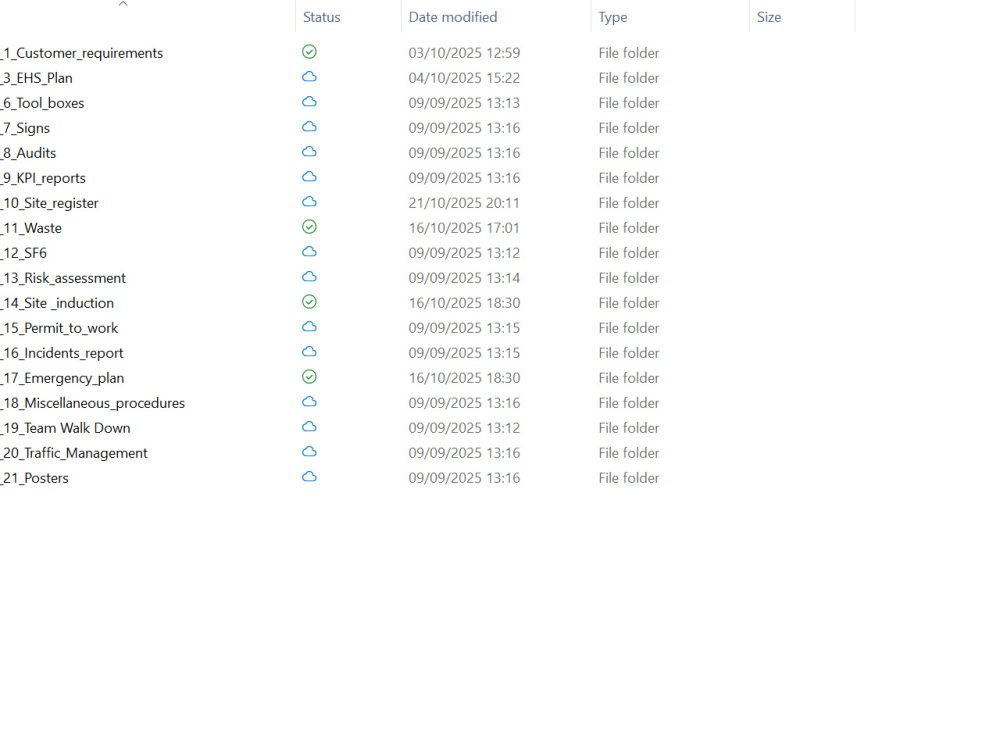Click the File folder type of _12_SF6
The width and height of the screenshot is (1000, 750).
click(629, 253)
